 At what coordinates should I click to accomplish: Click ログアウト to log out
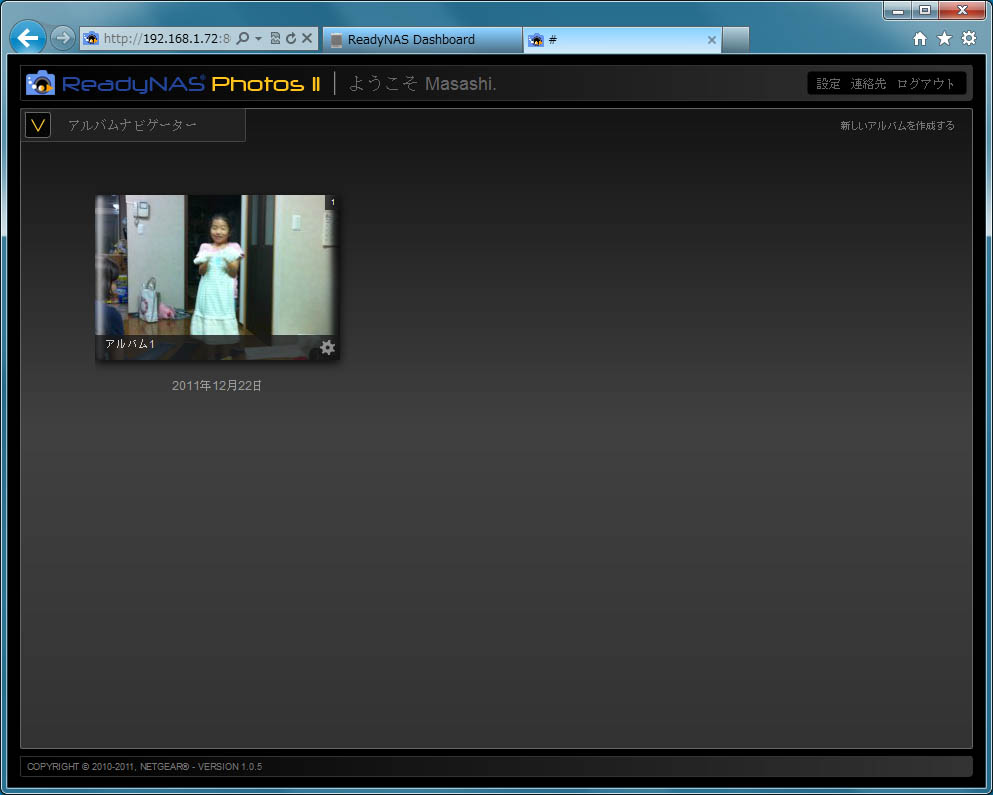click(926, 84)
